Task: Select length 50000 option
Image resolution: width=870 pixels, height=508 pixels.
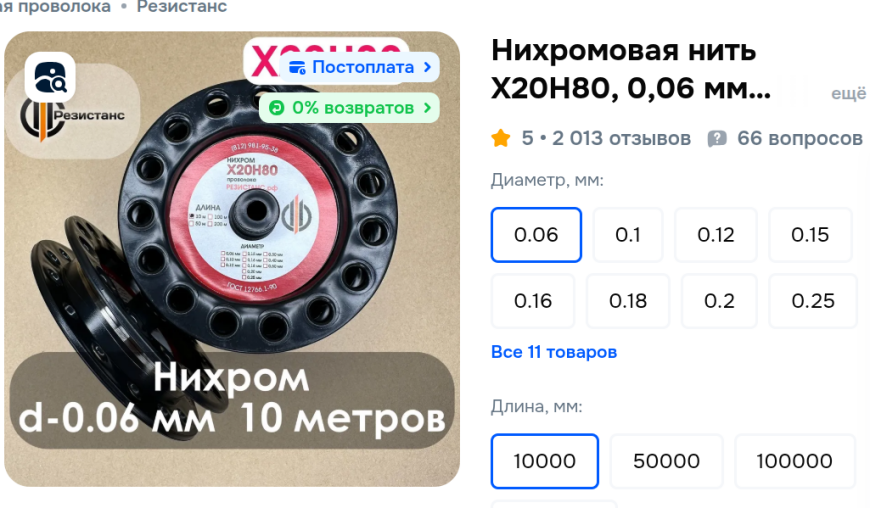Action: [x=666, y=461]
